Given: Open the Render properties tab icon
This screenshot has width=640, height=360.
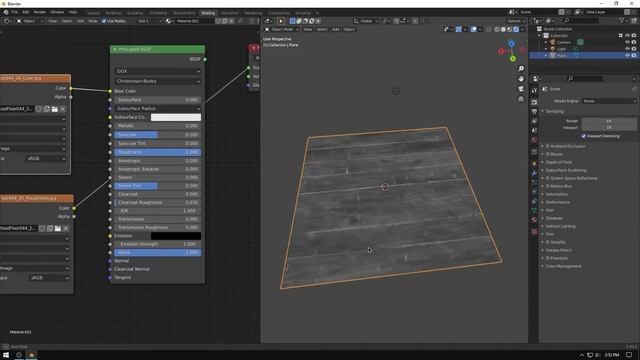Looking at the screenshot, I should click(534, 102).
